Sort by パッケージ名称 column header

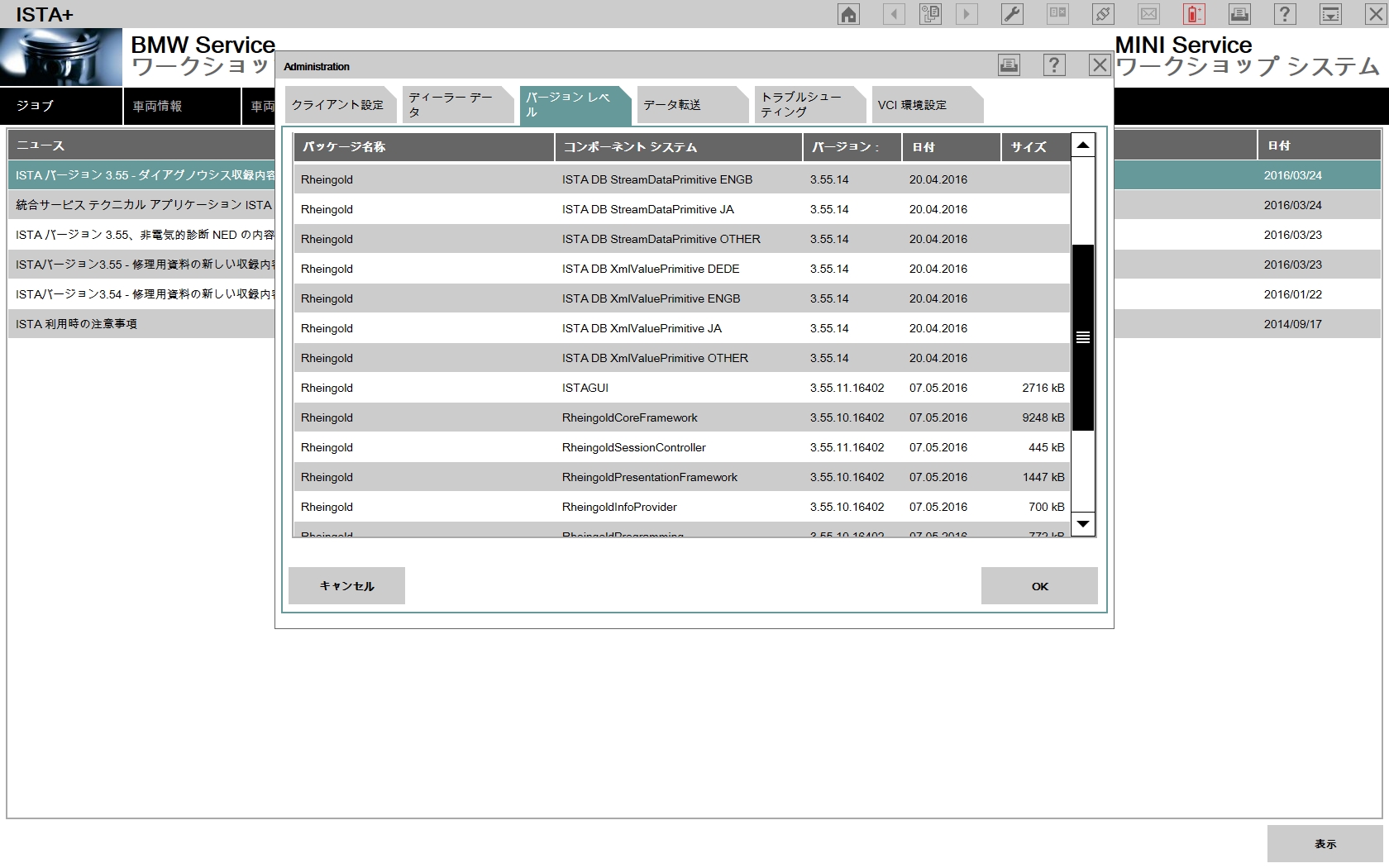click(423, 146)
